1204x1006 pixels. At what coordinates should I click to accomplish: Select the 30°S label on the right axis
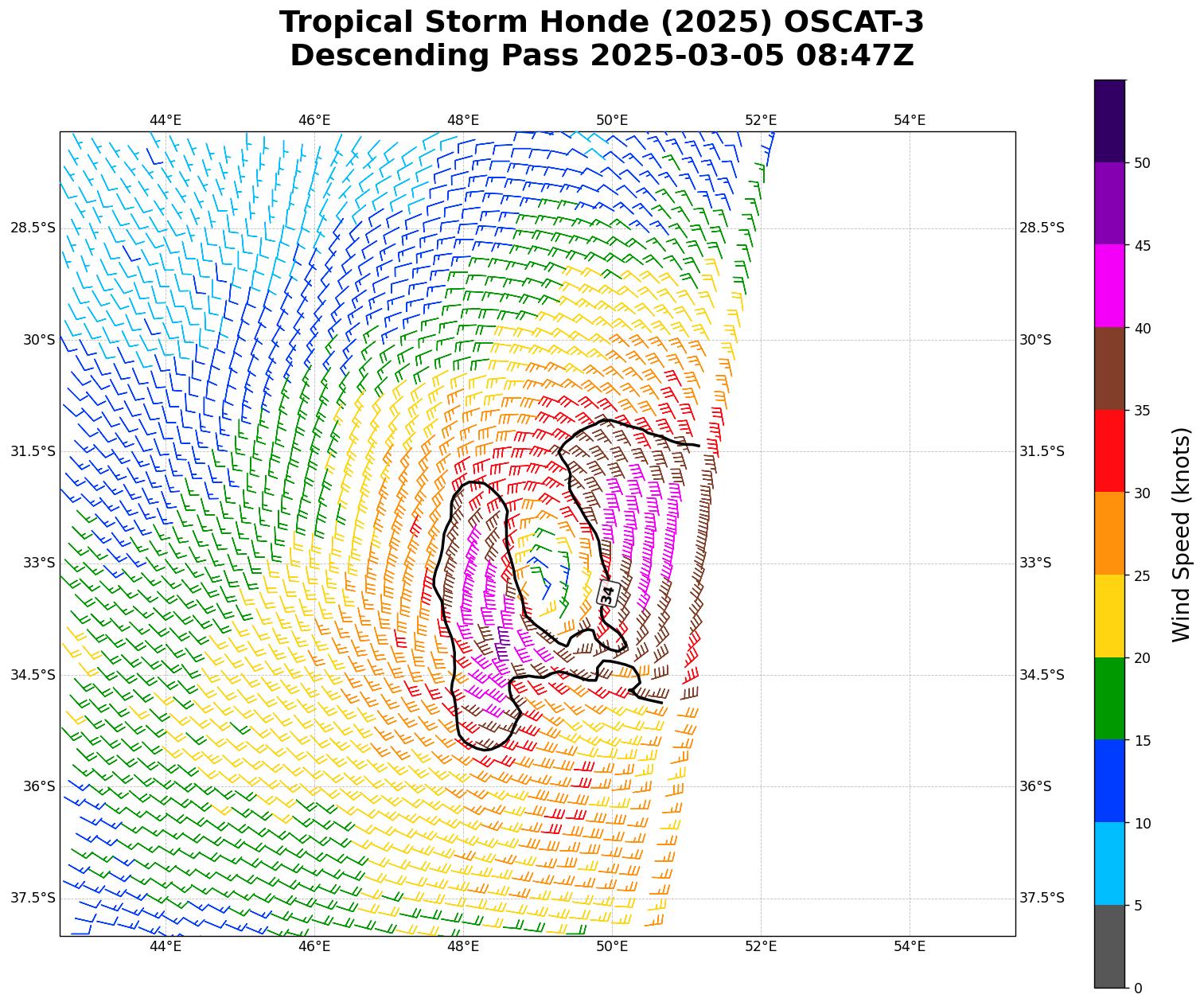pyautogui.click(x=1035, y=340)
